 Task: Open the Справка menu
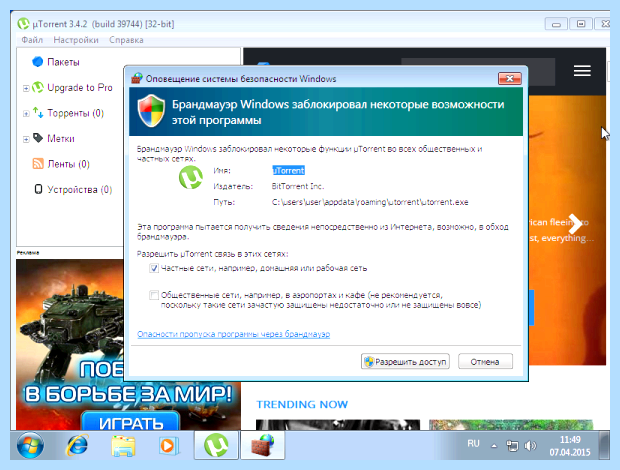[x=126, y=40]
